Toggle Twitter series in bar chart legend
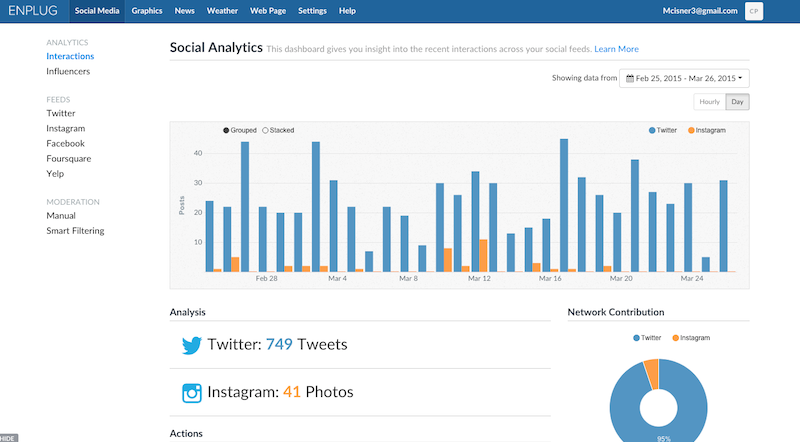This screenshot has width=800, height=442. pos(663,130)
